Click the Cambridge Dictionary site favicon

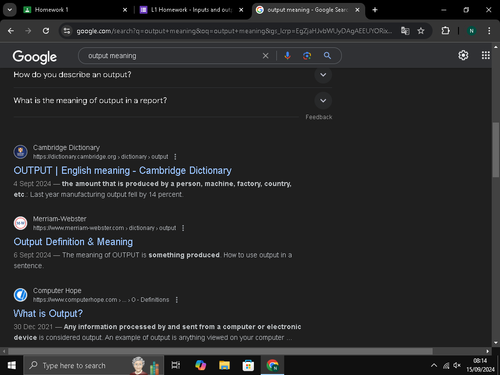(x=21, y=152)
